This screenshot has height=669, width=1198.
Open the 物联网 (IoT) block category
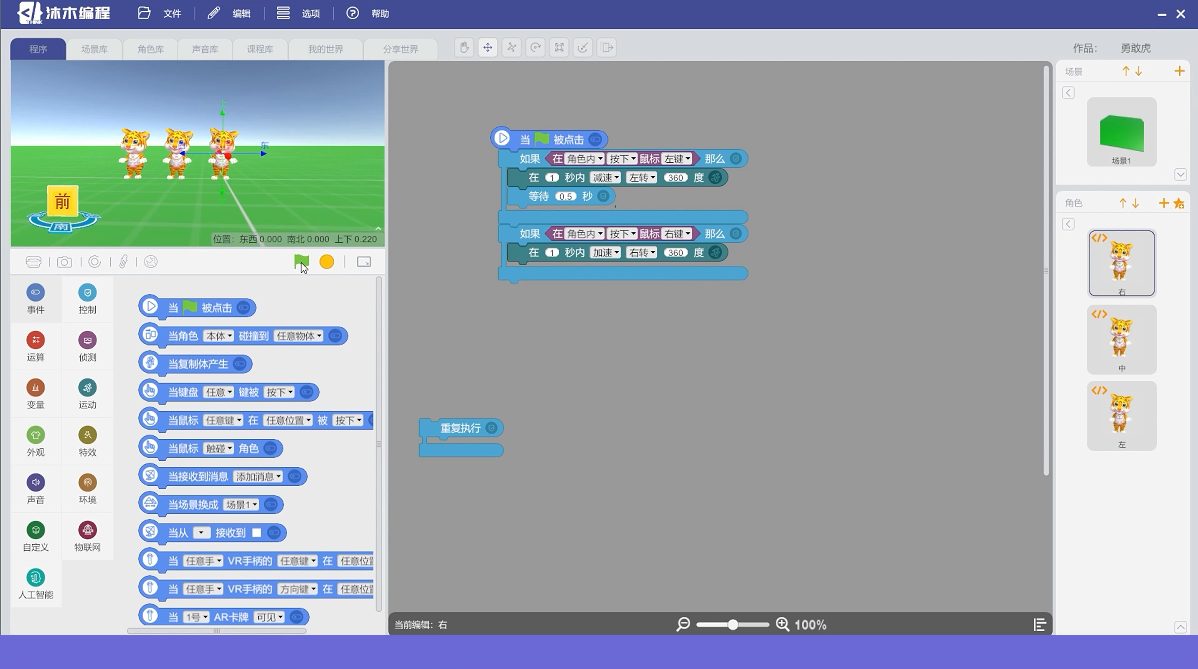tap(87, 535)
